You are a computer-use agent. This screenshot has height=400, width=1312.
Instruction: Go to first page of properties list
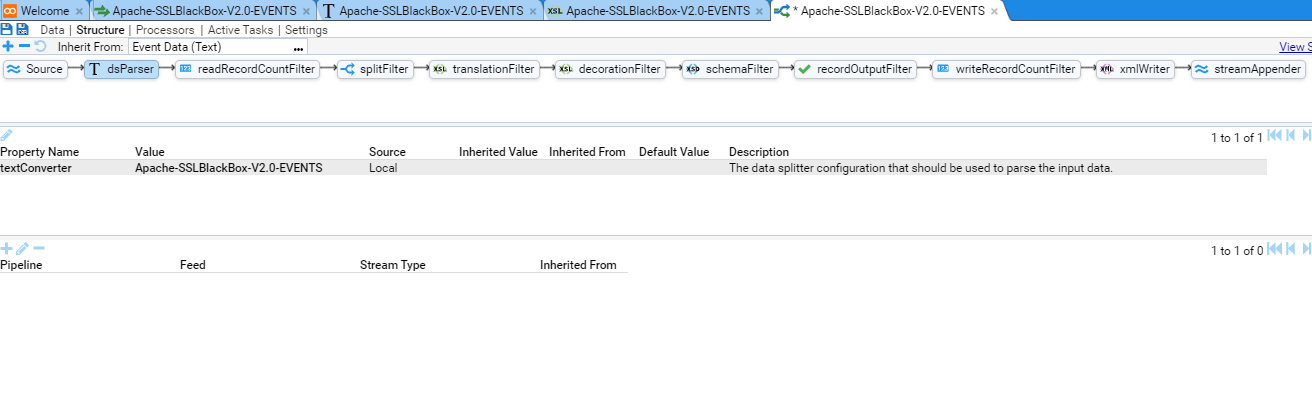click(1274, 136)
